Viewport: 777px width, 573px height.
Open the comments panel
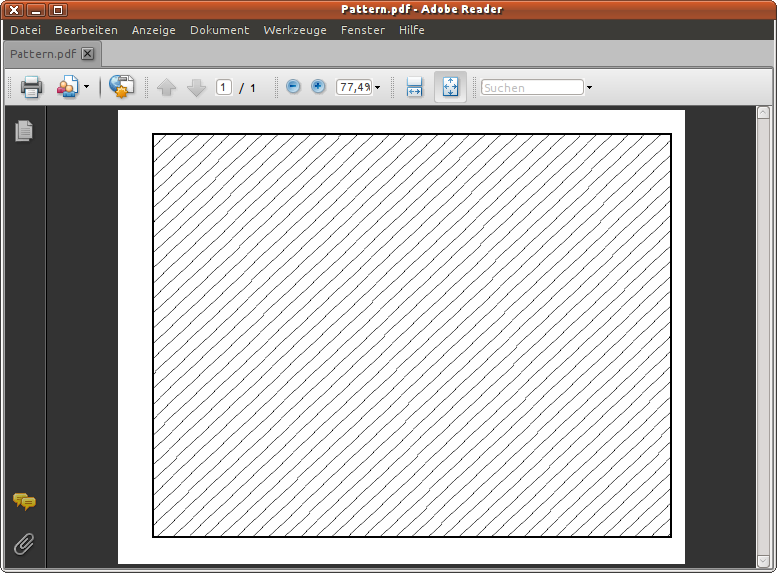(x=24, y=502)
